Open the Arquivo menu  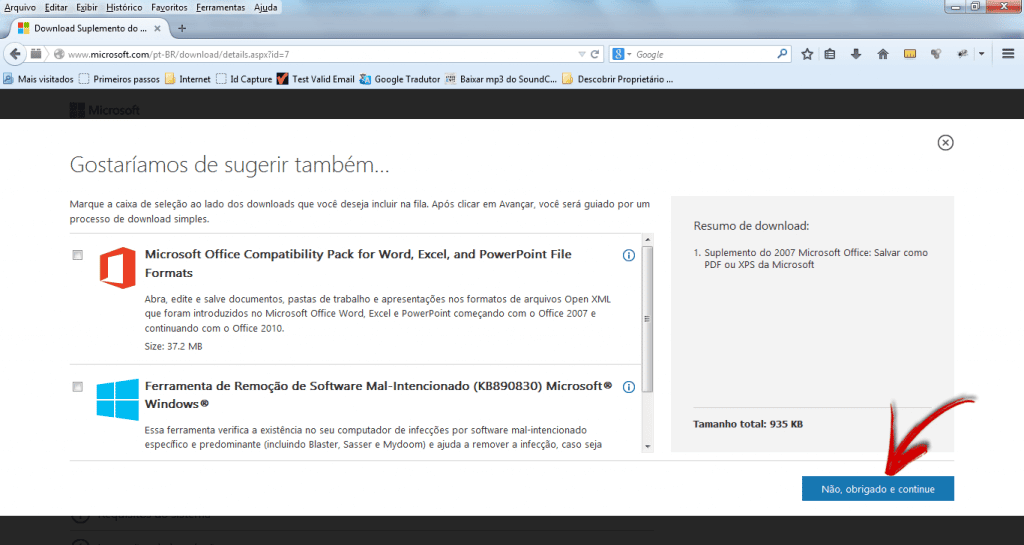[20, 7]
